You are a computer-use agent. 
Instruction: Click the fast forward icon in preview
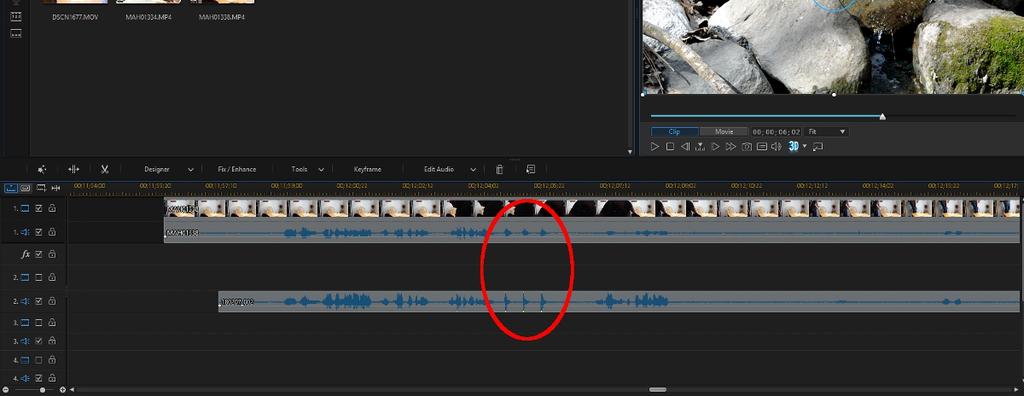pos(731,147)
